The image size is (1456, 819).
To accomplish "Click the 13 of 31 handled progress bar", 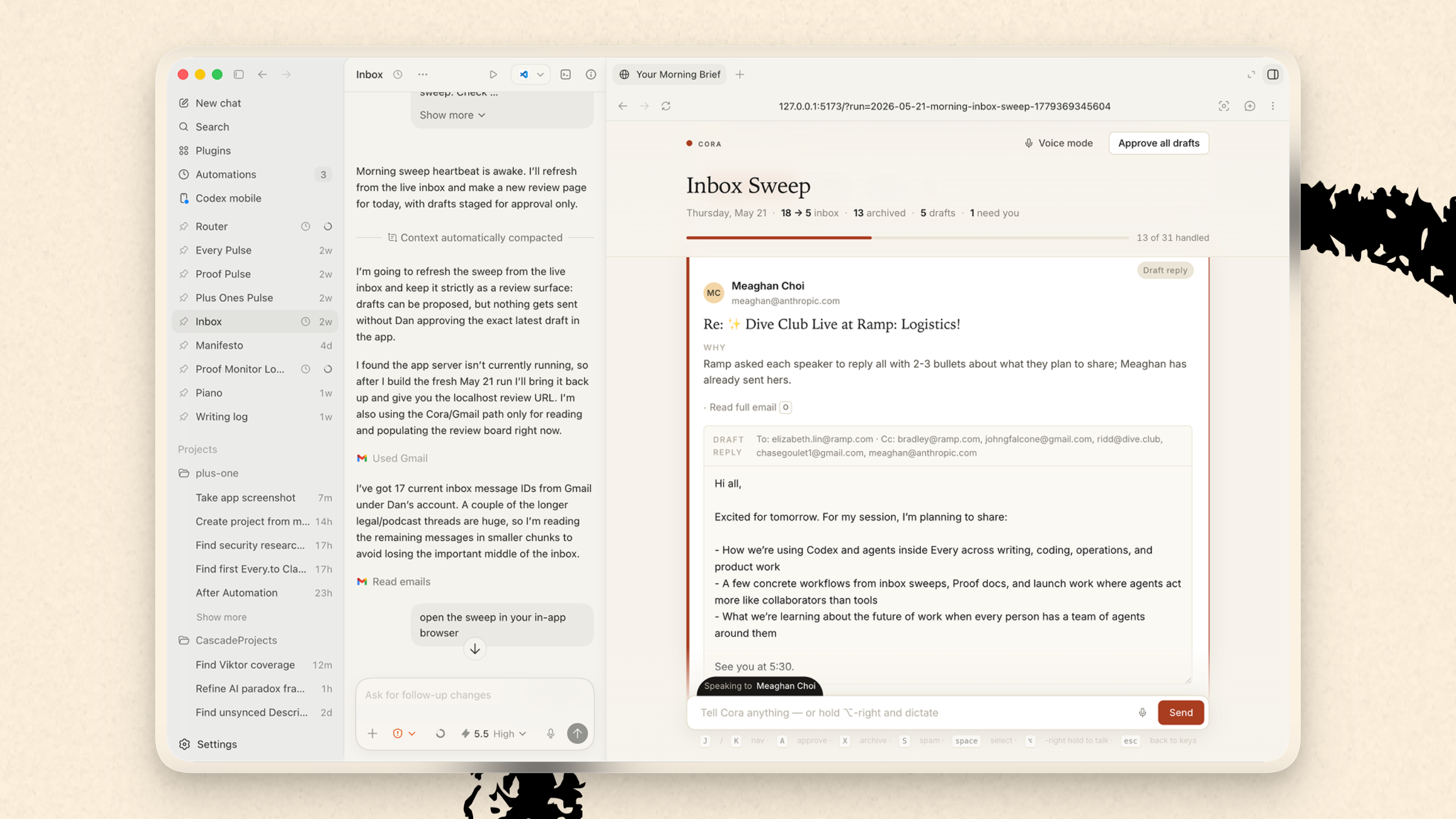I will pos(908,238).
